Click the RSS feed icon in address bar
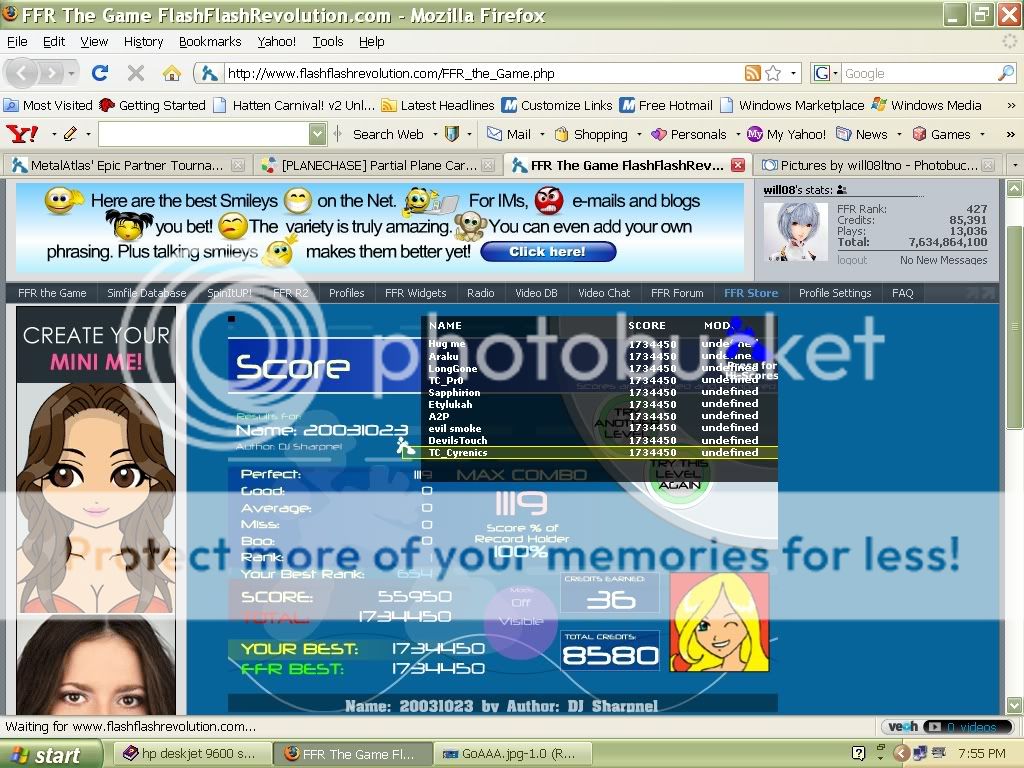Image resolution: width=1024 pixels, height=768 pixels. click(x=752, y=73)
